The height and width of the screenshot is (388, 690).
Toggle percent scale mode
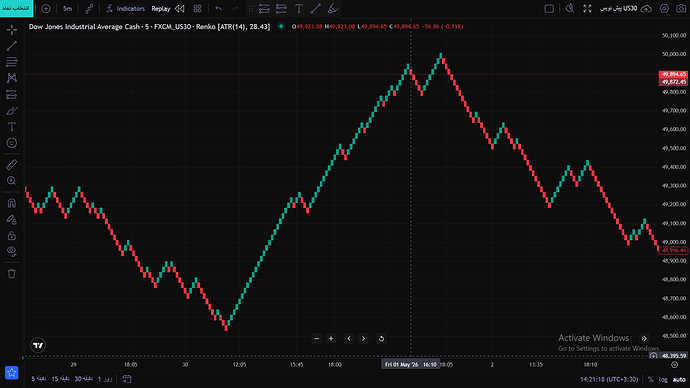(650, 379)
